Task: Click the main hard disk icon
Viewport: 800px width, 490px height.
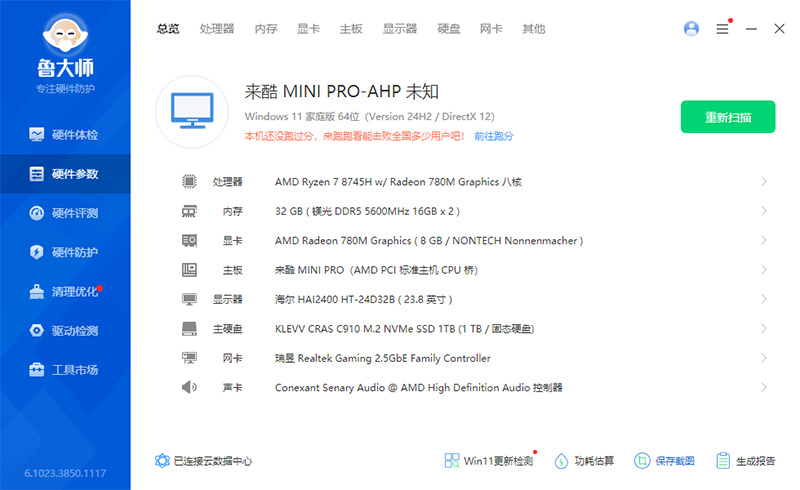Action: 189,329
